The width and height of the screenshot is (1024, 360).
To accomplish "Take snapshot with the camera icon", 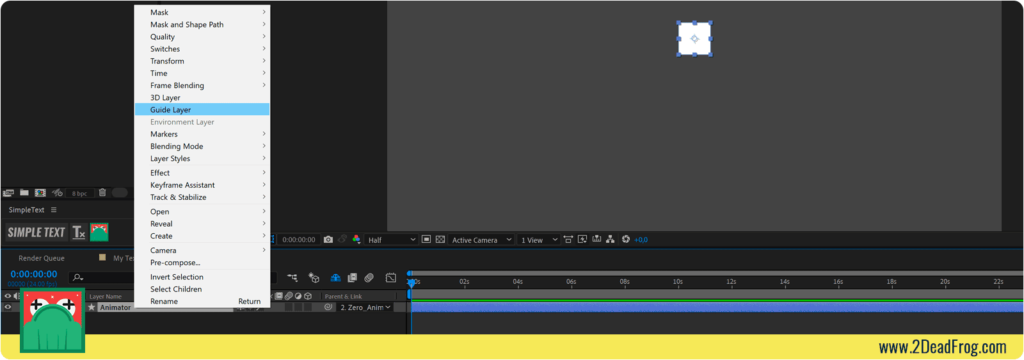I will click(x=328, y=240).
